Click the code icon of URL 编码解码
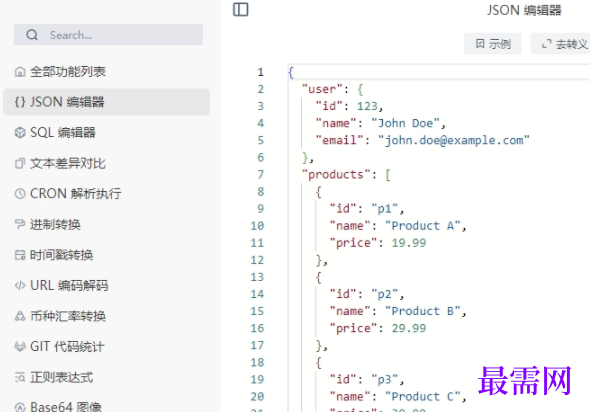The image size is (590, 412). pos(20,286)
